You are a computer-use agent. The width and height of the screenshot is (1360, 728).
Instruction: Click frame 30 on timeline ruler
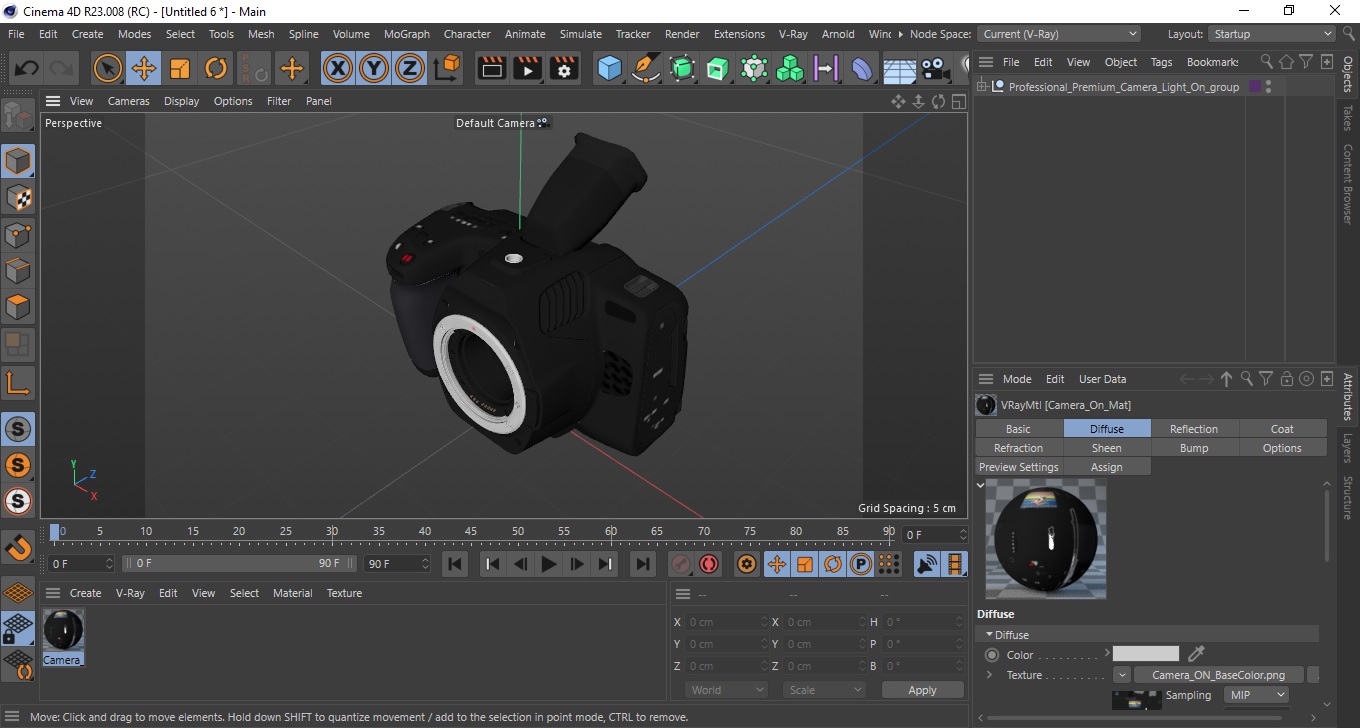pyautogui.click(x=332, y=531)
